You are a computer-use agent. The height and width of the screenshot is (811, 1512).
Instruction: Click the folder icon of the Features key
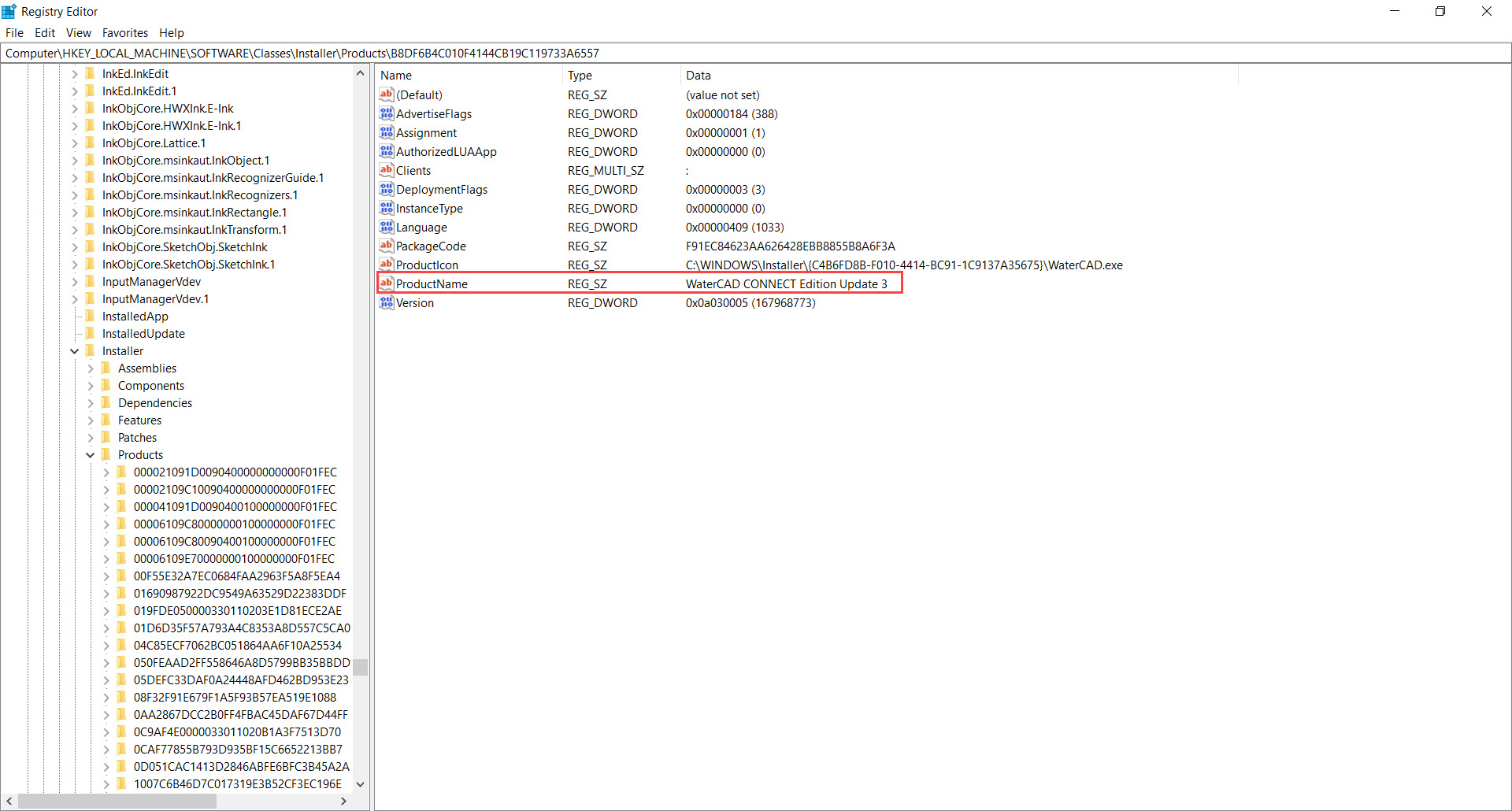[106, 420]
